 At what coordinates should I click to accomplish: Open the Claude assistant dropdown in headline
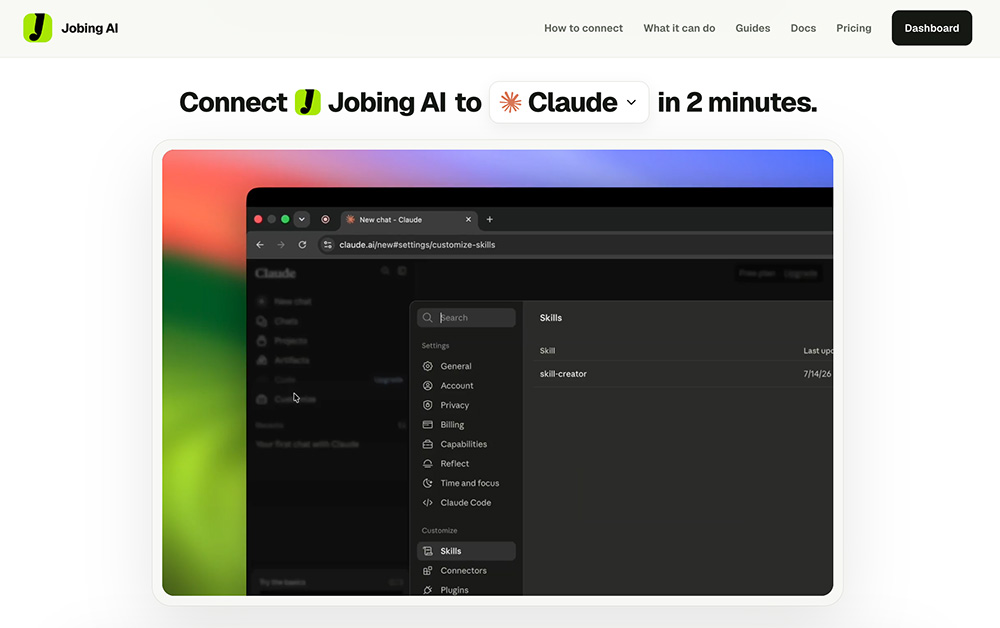coord(569,102)
